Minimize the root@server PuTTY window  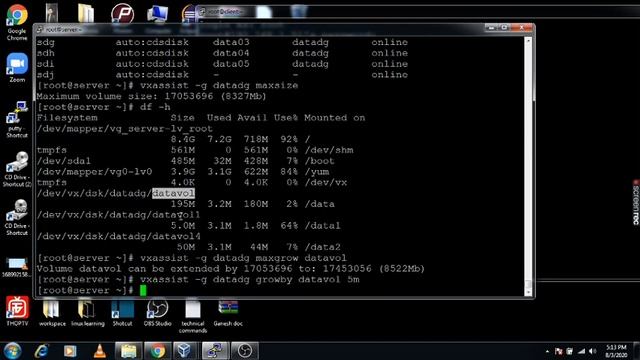(x=491, y=28)
